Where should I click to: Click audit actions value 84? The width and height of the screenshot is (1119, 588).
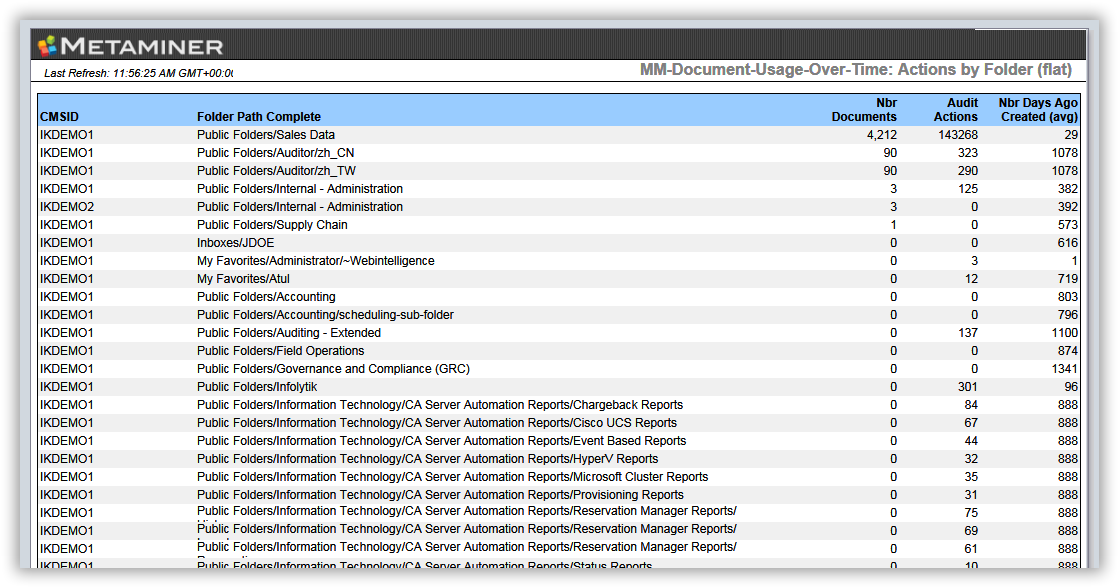(x=971, y=405)
